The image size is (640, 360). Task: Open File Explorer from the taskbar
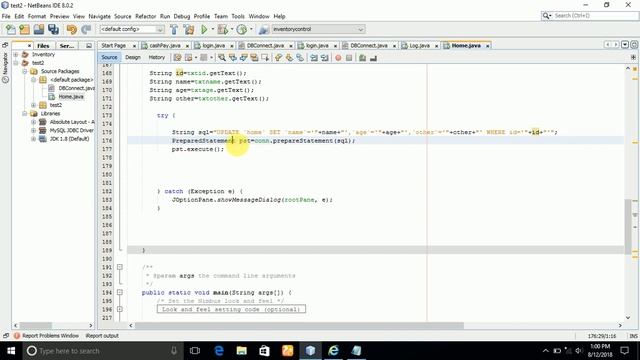pyautogui.click(x=242, y=351)
